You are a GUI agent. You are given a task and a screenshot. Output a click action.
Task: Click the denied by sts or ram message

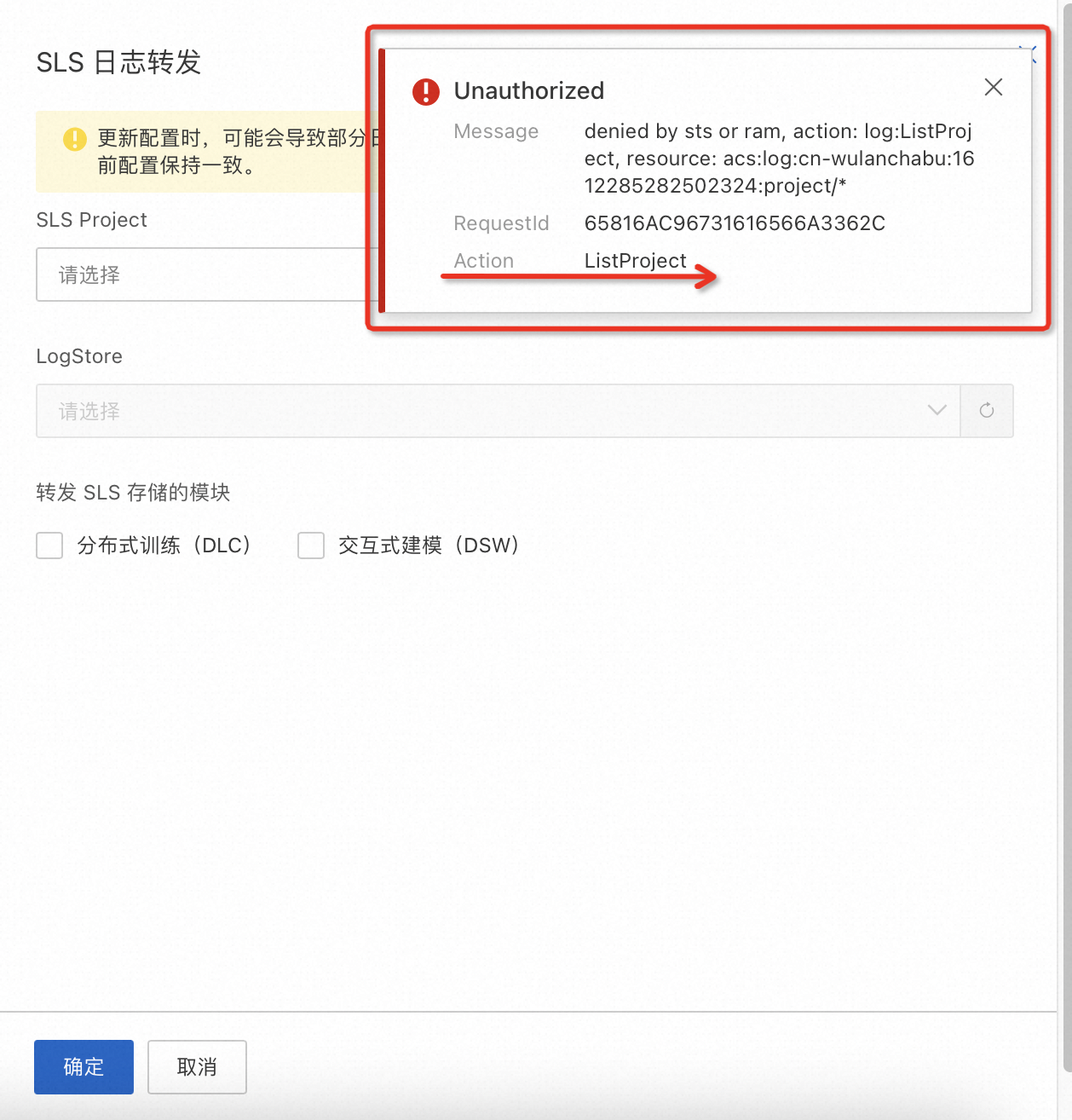779,159
